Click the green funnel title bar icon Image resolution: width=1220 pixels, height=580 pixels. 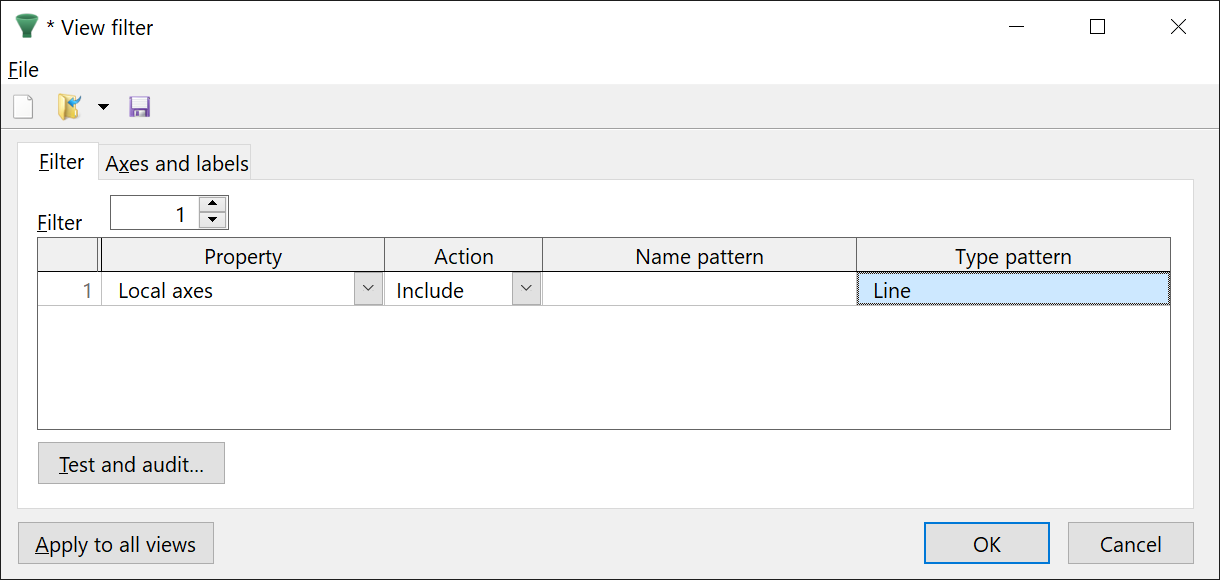pyautogui.click(x=27, y=27)
